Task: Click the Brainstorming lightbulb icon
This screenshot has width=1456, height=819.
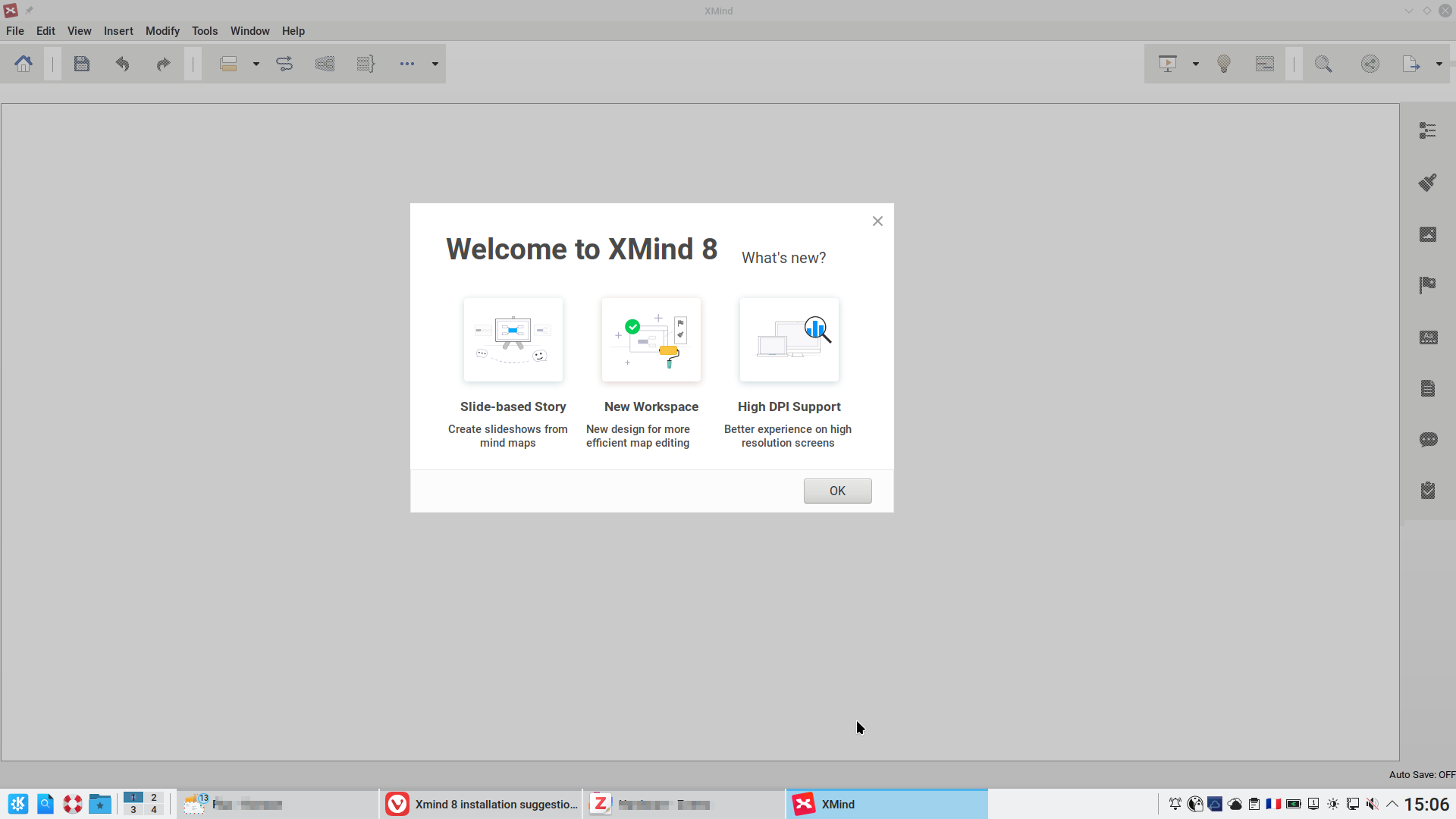Action: [x=1223, y=64]
